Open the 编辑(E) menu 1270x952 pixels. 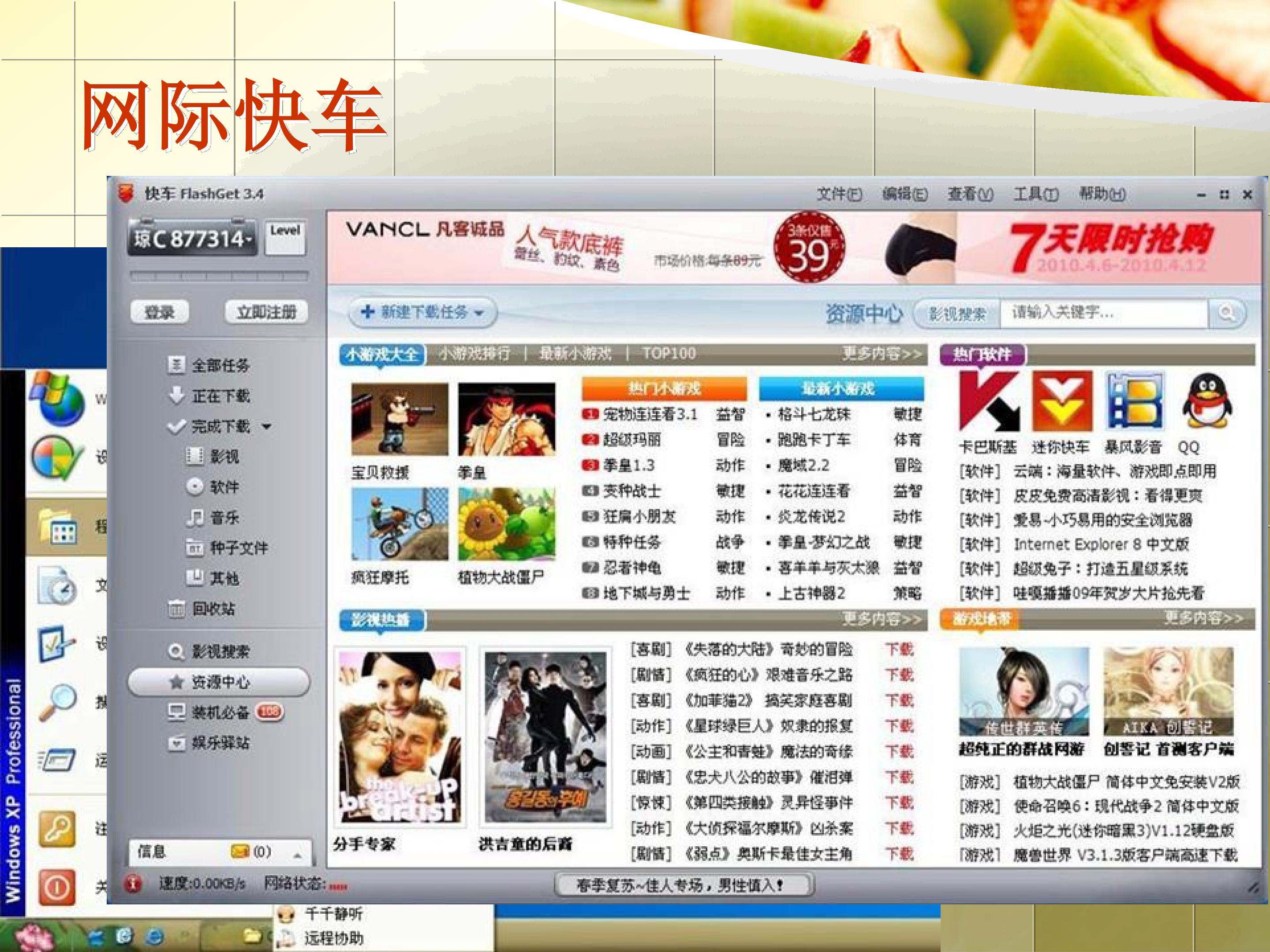click(905, 194)
